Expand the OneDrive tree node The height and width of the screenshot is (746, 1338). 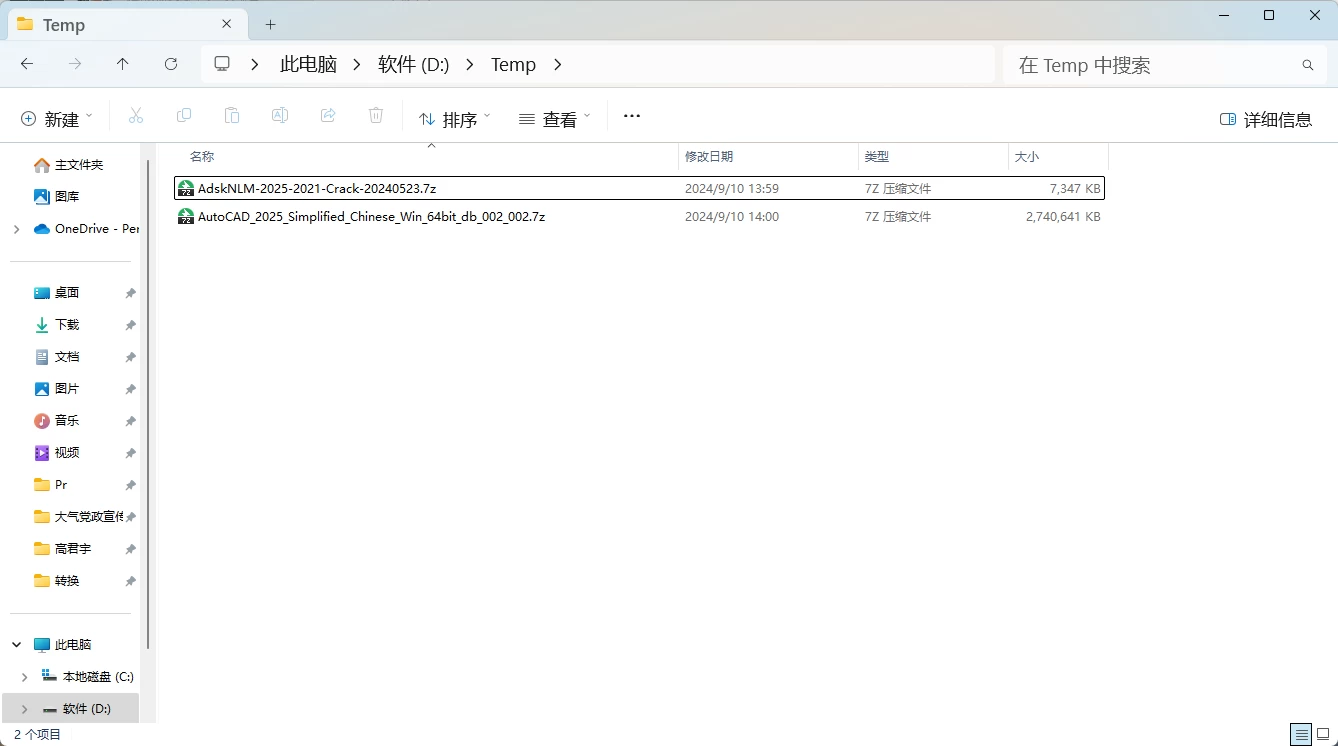tap(16, 229)
